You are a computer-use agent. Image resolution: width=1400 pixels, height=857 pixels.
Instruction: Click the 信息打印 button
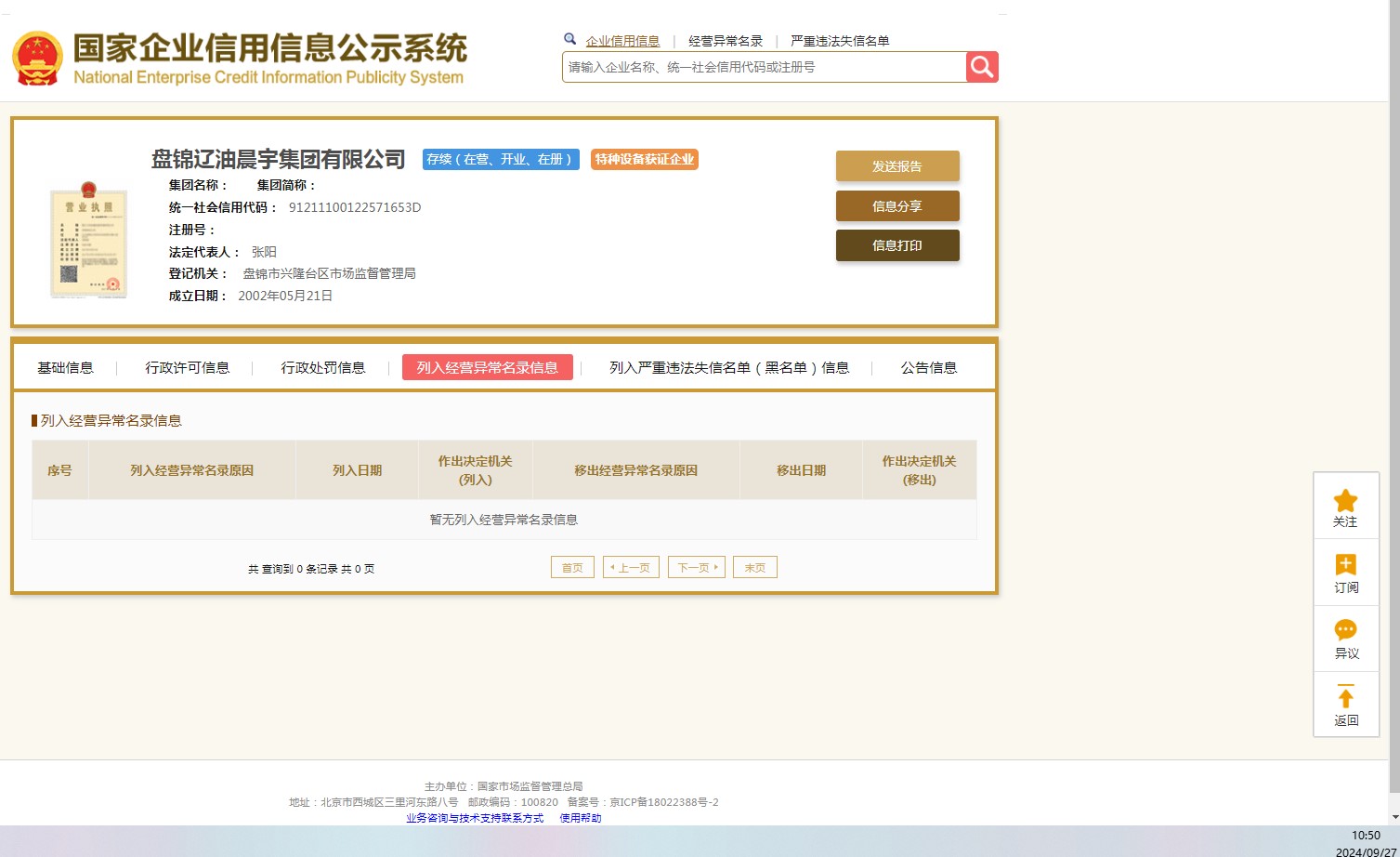tap(897, 245)
